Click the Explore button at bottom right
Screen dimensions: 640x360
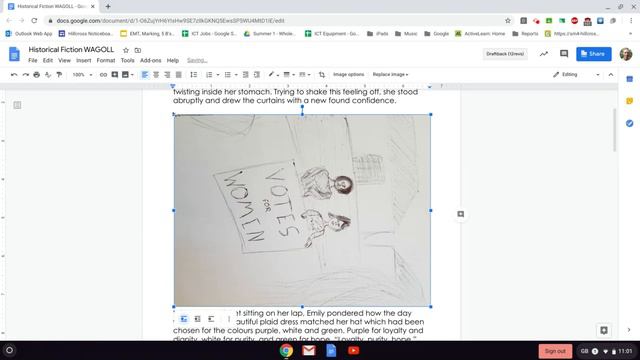pyautogui.click(x=604, y=330)
